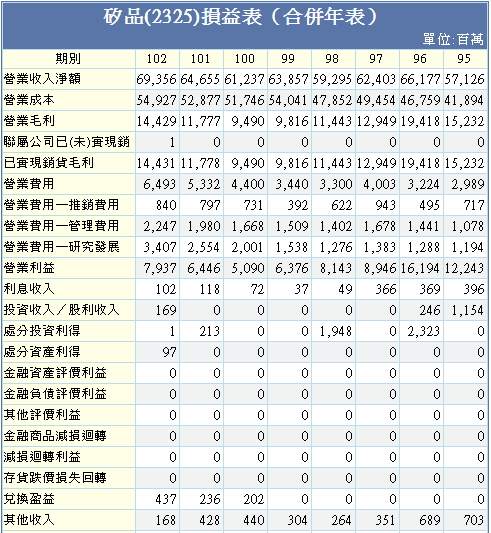Click R&D expense value 1,194
491x533 pixels.
468,247
